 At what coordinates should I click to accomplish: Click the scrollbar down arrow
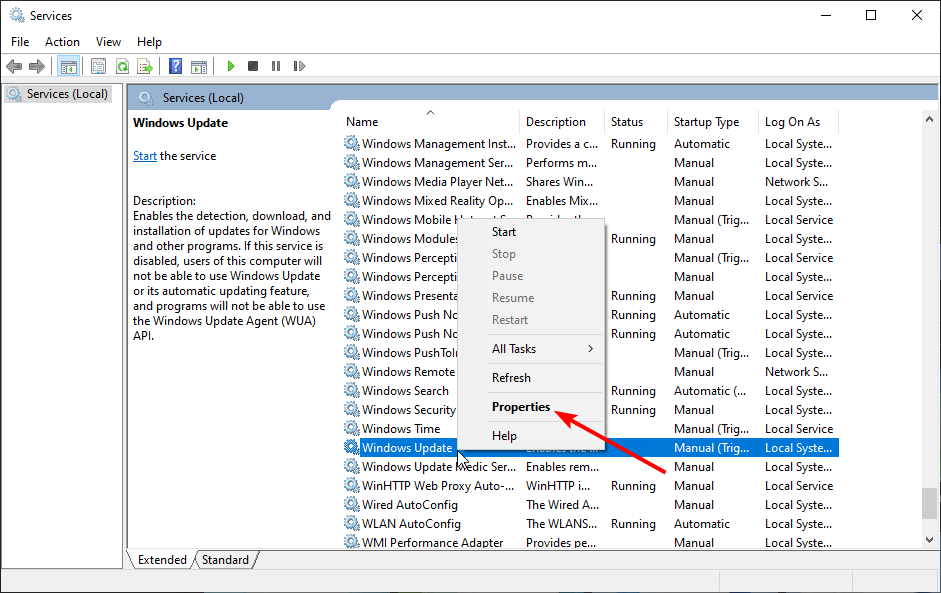930,540
